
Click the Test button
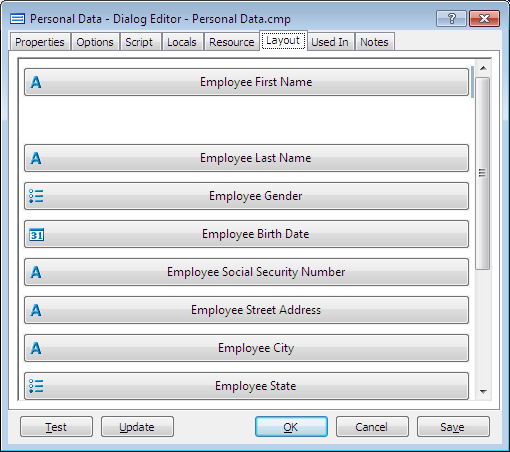coord(56,427)
